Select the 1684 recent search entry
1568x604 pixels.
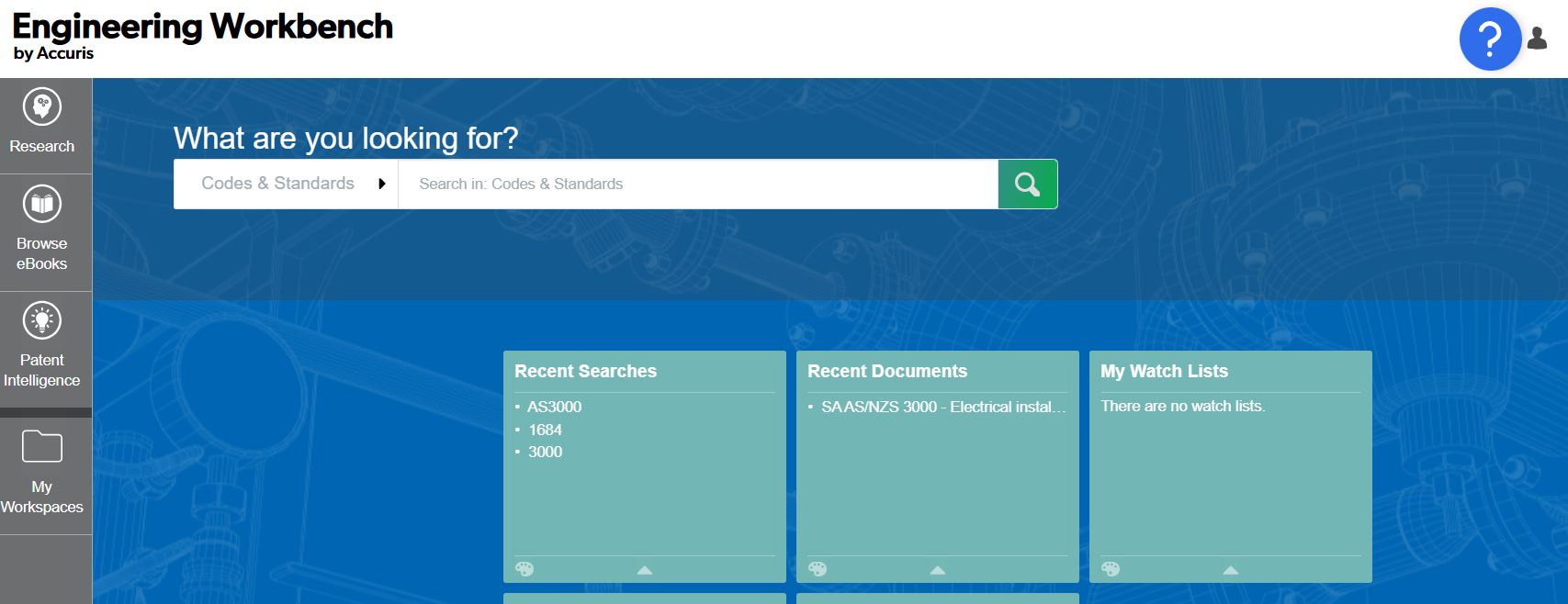pos(545,430)
